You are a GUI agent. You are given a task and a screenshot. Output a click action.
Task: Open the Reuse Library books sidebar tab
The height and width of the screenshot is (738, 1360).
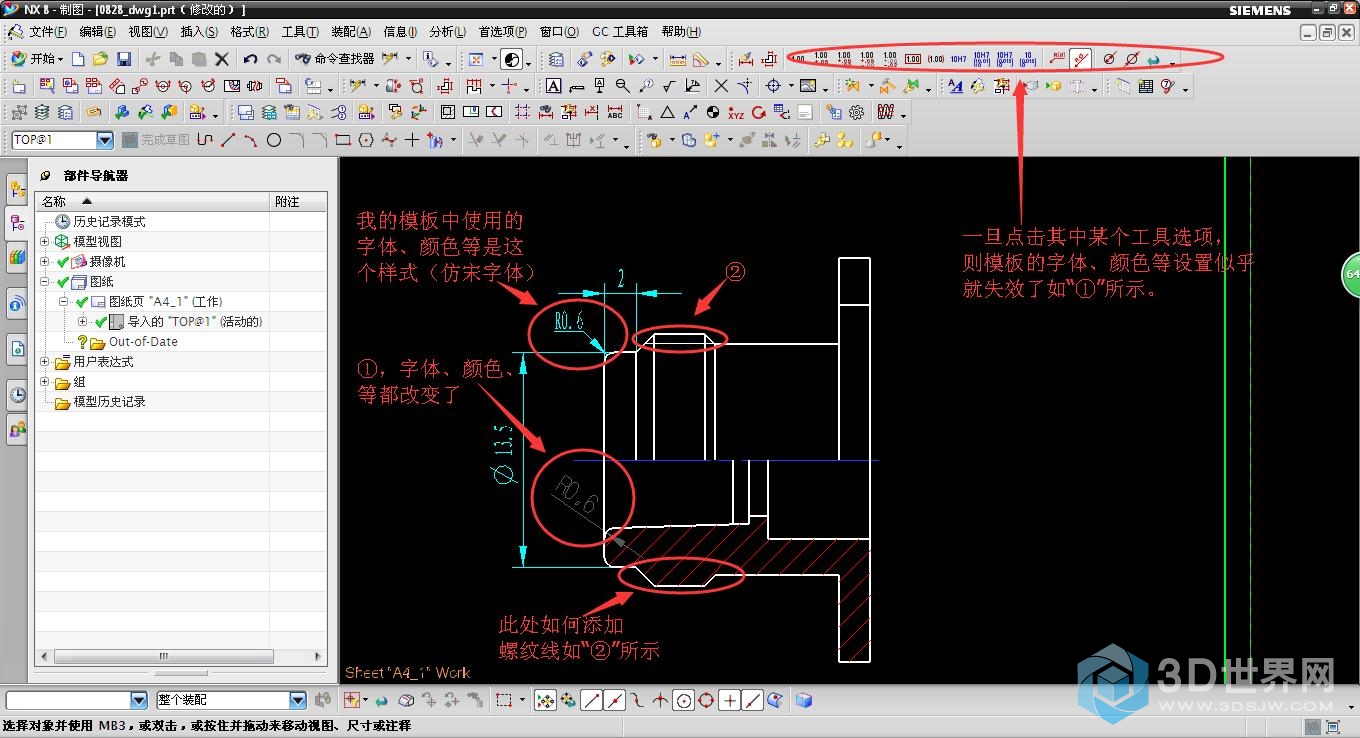17,257
